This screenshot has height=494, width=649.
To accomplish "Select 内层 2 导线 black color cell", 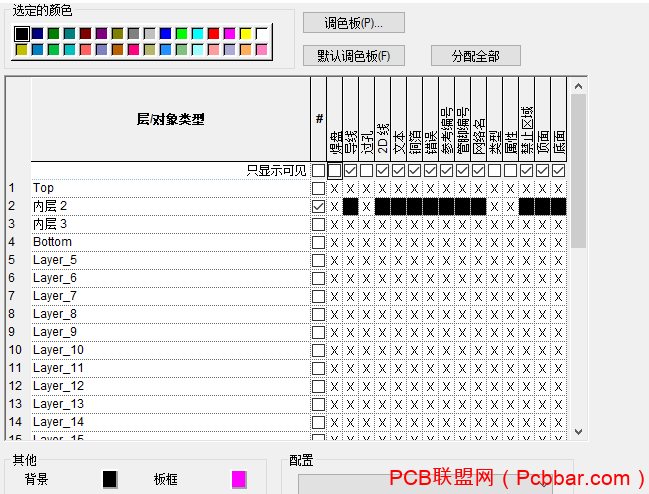I will (x=351, y=206).
